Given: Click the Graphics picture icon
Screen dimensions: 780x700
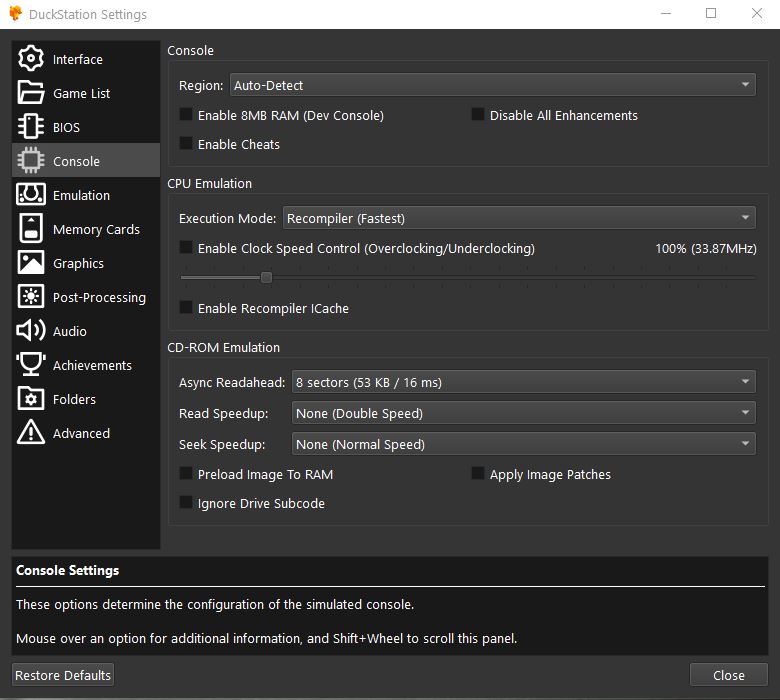Looking at the screenshot, I should click(x=31, y=262).
